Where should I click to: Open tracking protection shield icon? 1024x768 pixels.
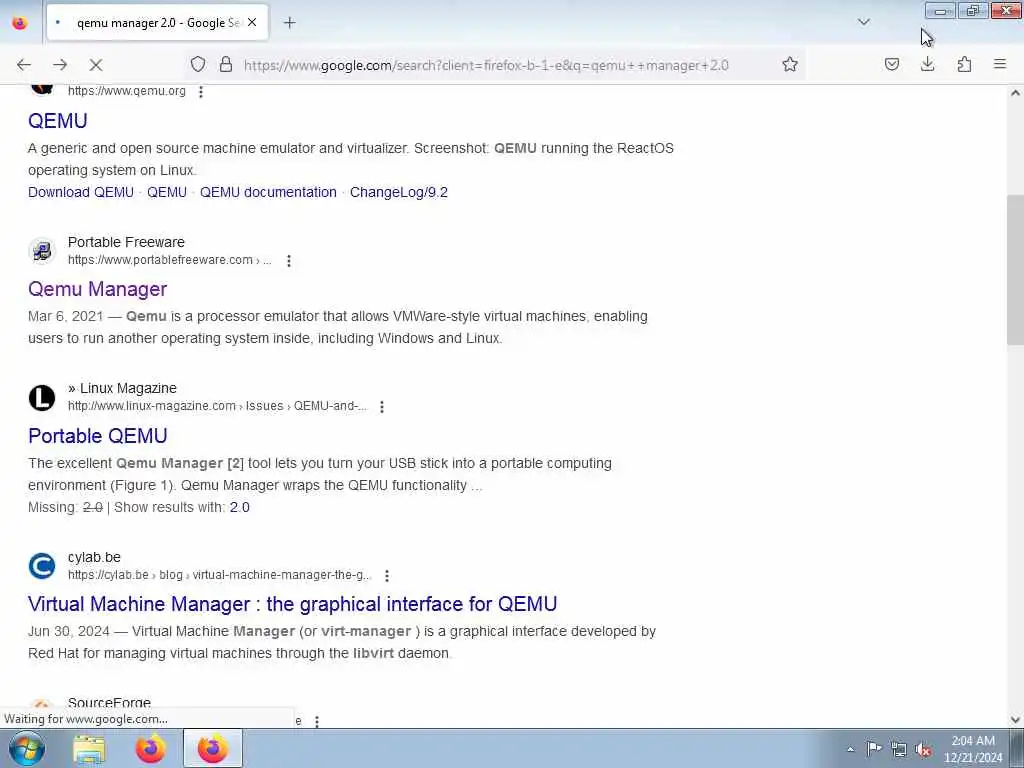tap(198, 64)
